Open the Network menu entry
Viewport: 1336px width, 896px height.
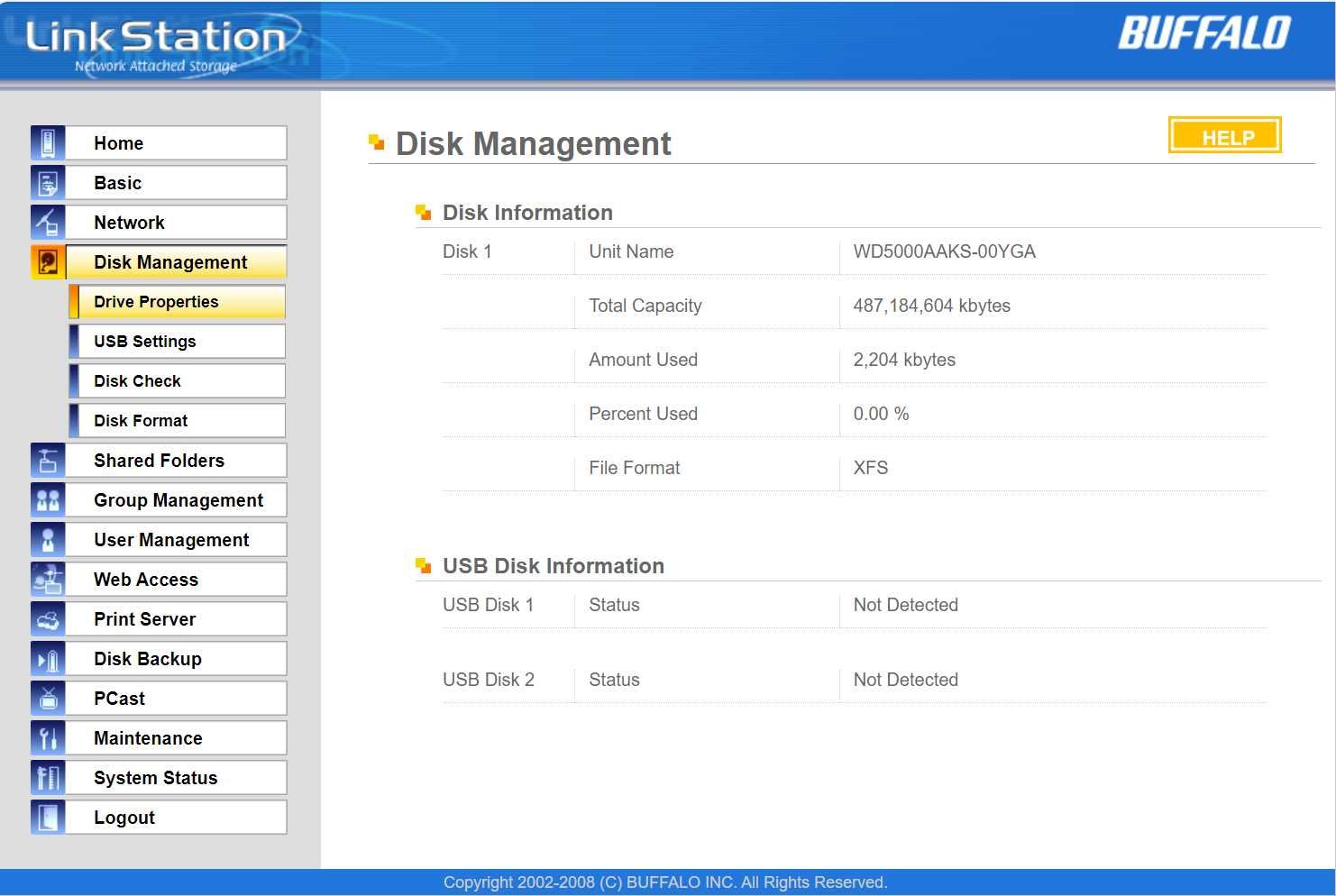click(x=177, y=223)
